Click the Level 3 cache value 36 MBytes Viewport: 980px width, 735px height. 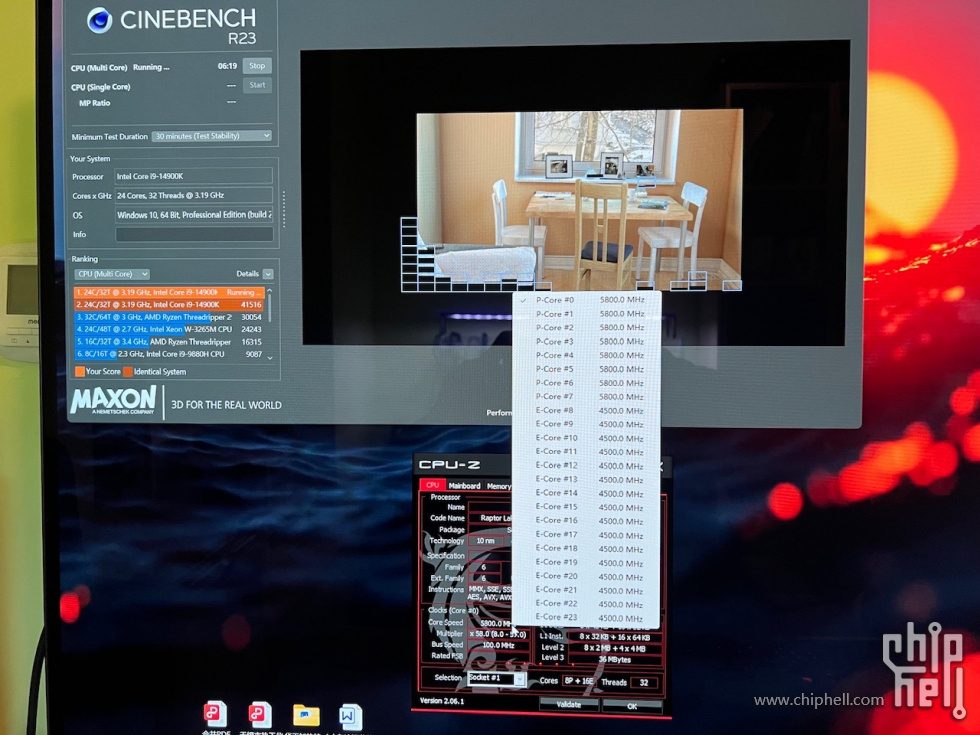[615, 659]
